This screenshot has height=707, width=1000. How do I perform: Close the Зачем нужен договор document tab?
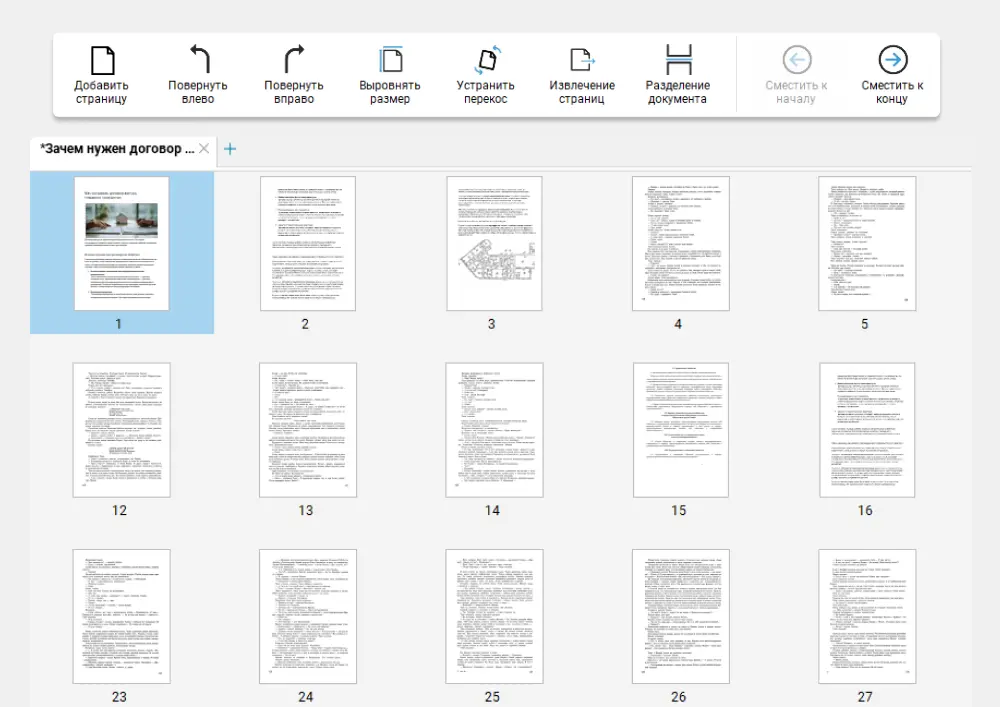coord(204,149)
